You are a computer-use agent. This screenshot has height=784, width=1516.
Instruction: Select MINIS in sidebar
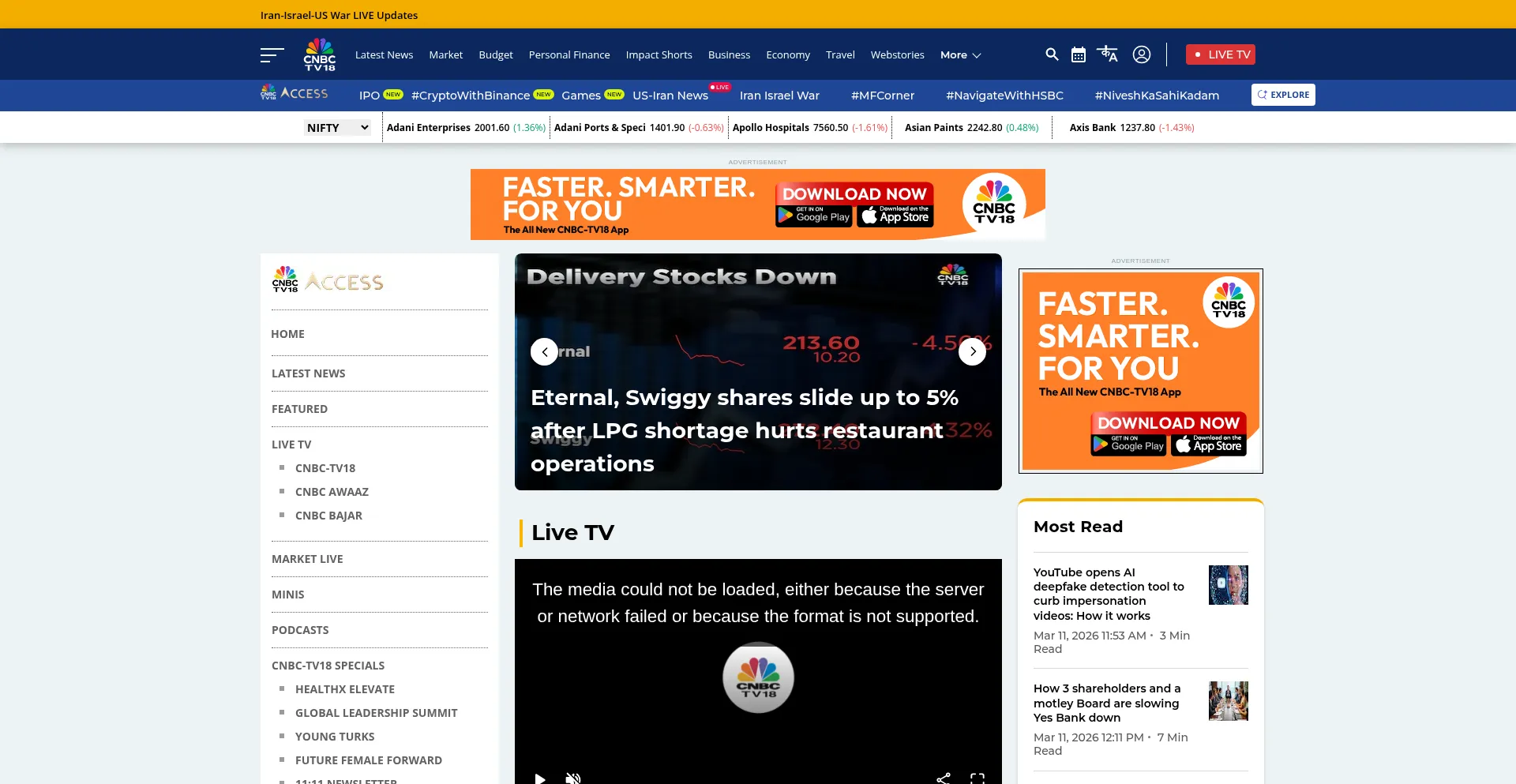point(287,595)
